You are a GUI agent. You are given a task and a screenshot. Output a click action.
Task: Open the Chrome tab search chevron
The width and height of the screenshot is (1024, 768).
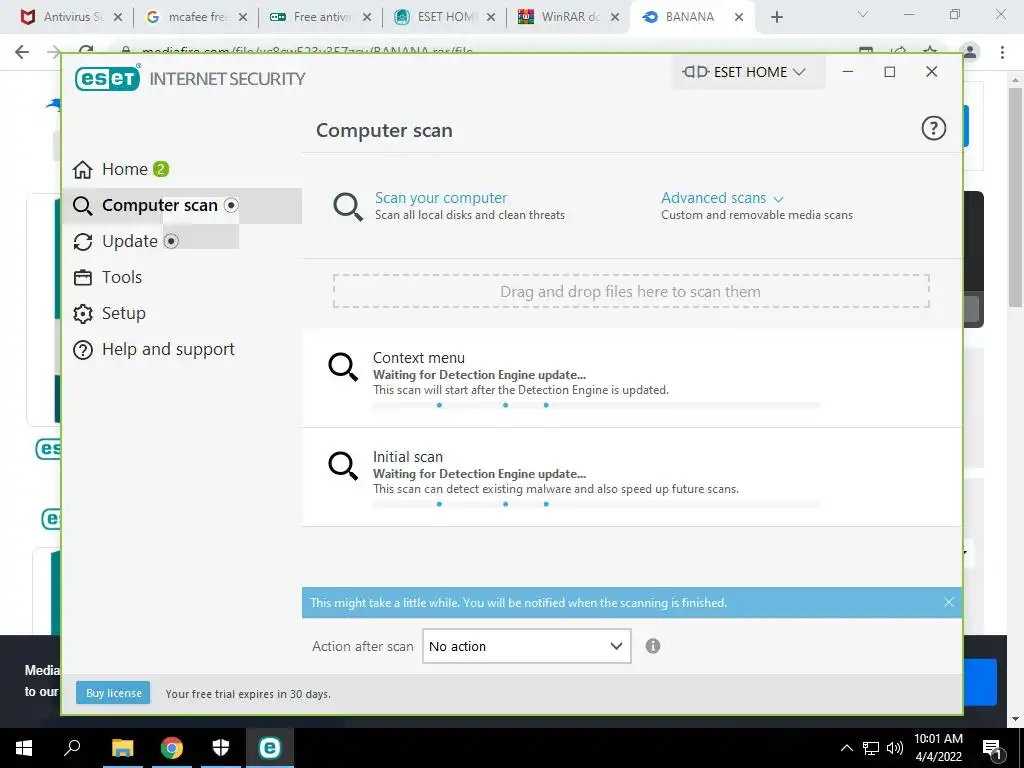pyautogui.click(x=863, y=14)
